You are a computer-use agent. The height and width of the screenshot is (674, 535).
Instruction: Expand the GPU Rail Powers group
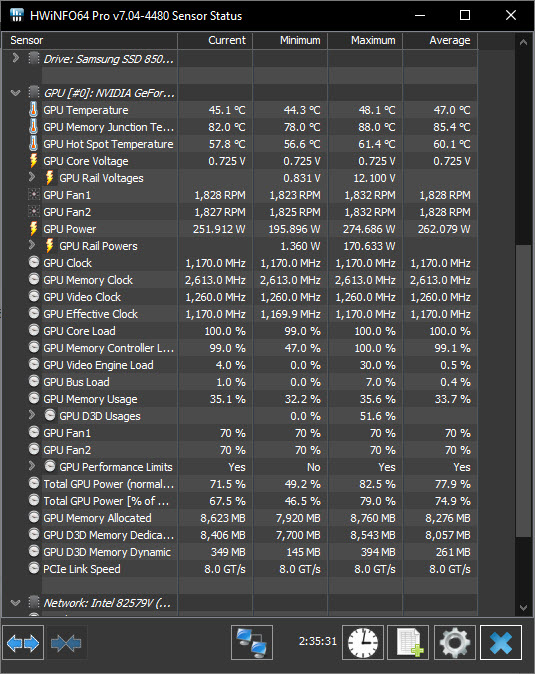tap(31, 245)
